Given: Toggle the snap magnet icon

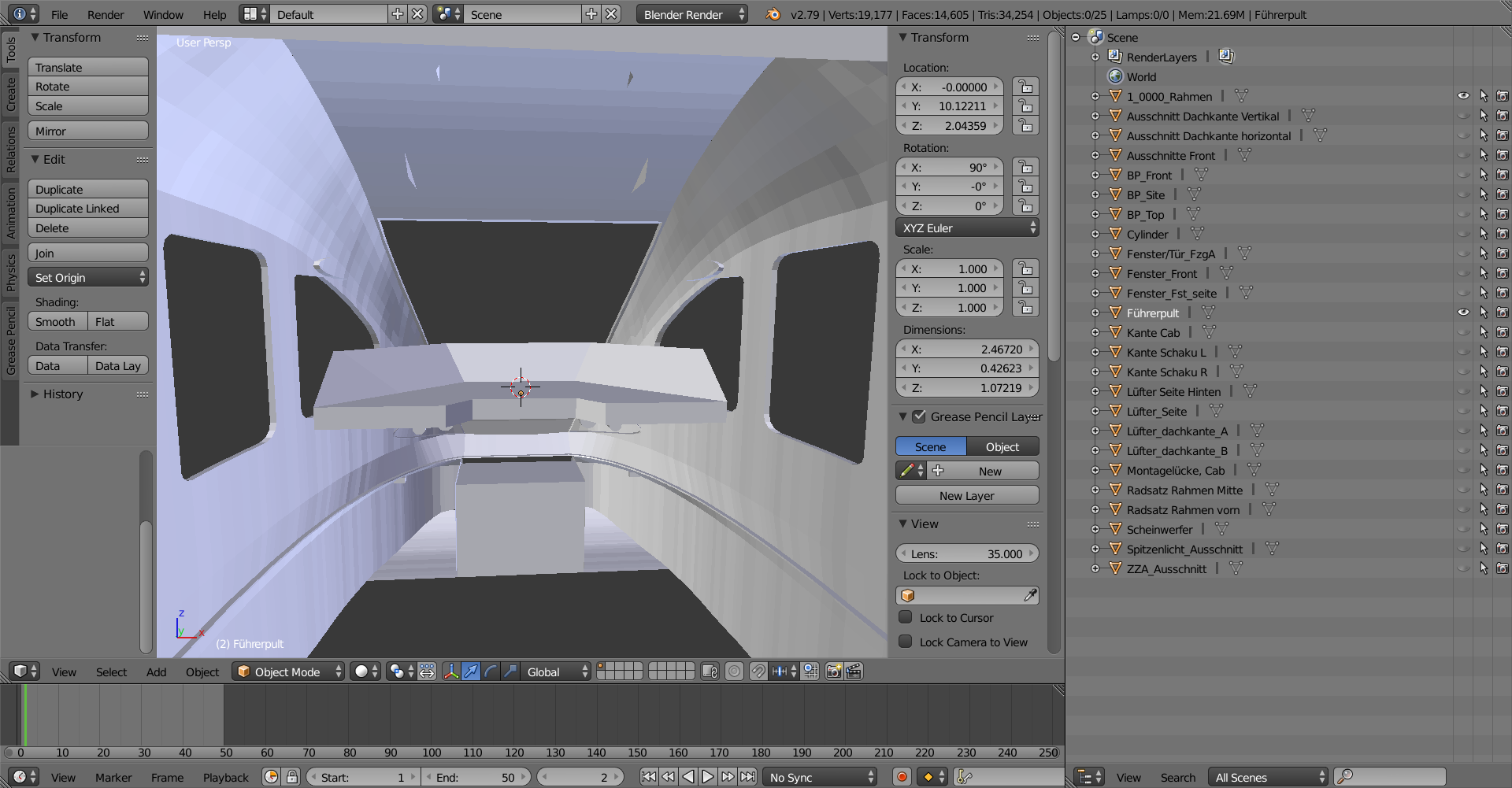Looking at the screenshot, I should 758,671.
